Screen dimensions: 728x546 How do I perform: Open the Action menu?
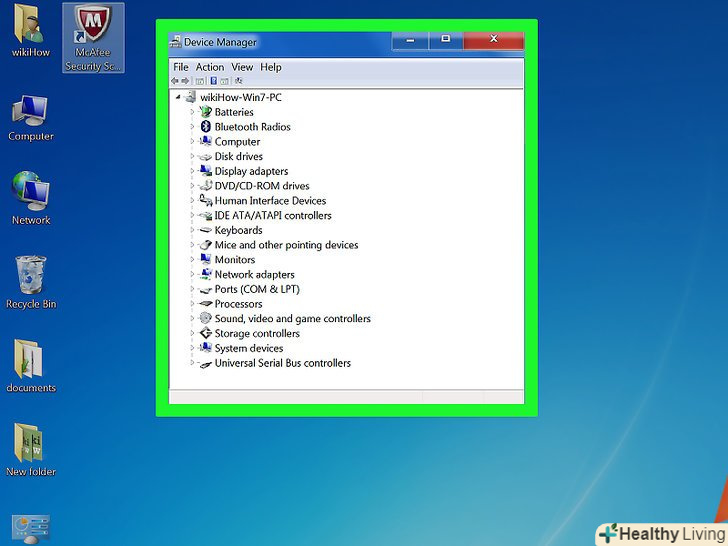point(210,67)
